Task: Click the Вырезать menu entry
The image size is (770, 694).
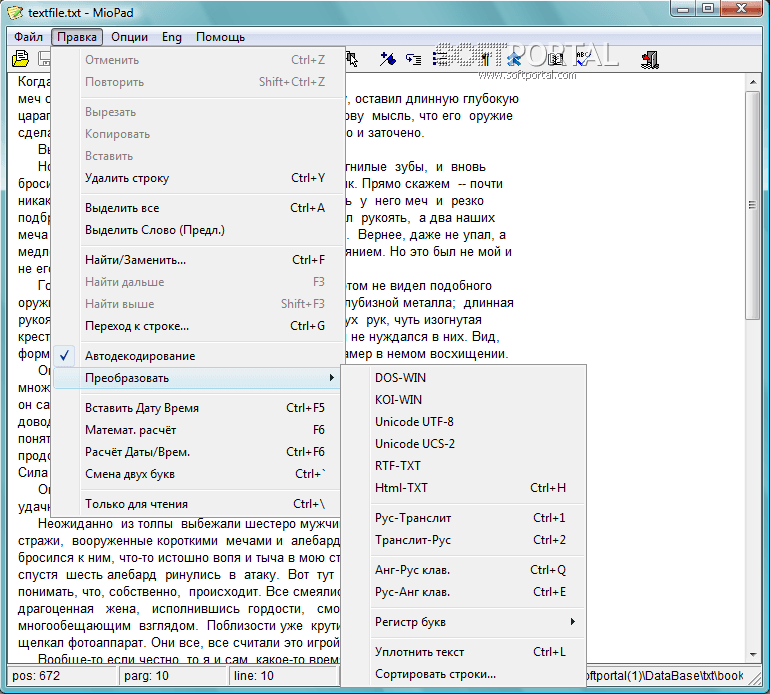Action: pyautogui.click(x=198, y=112)
